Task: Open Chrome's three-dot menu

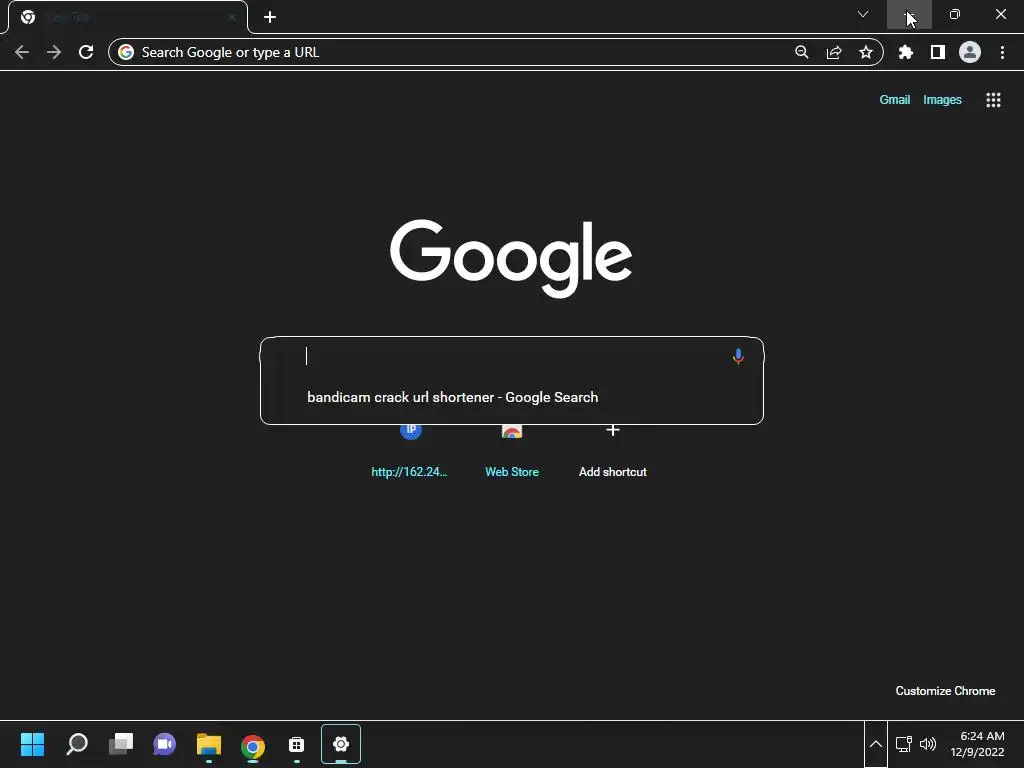Action: click(1002, 52)
